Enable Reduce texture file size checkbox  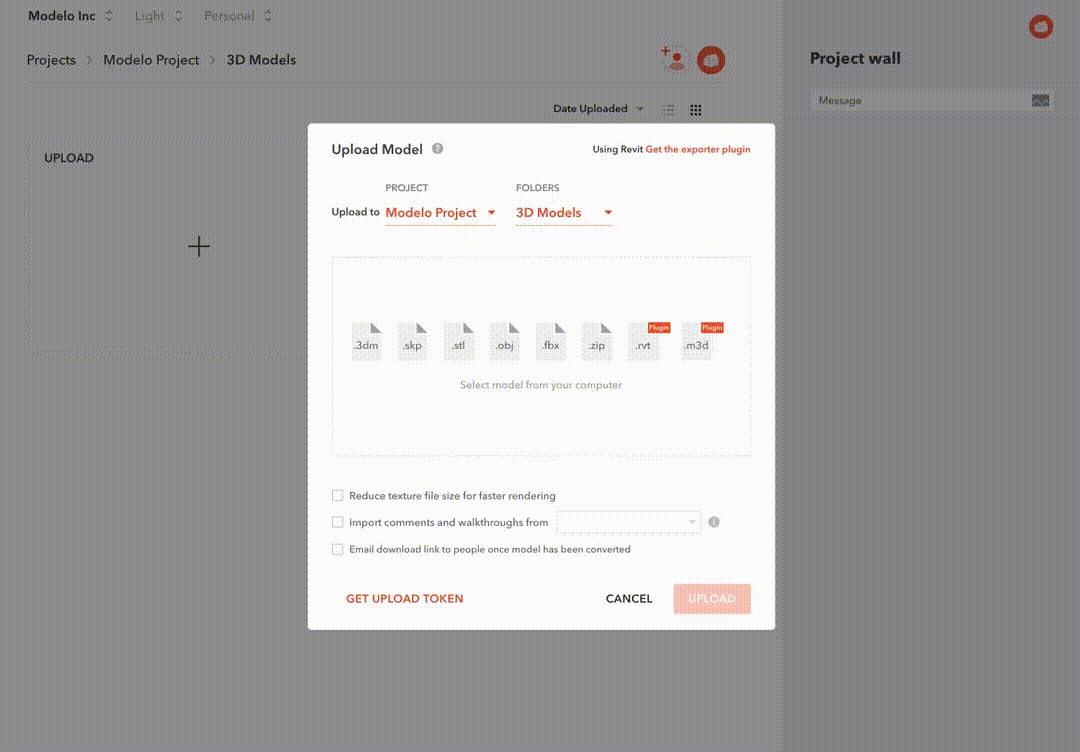click(338, 496)
